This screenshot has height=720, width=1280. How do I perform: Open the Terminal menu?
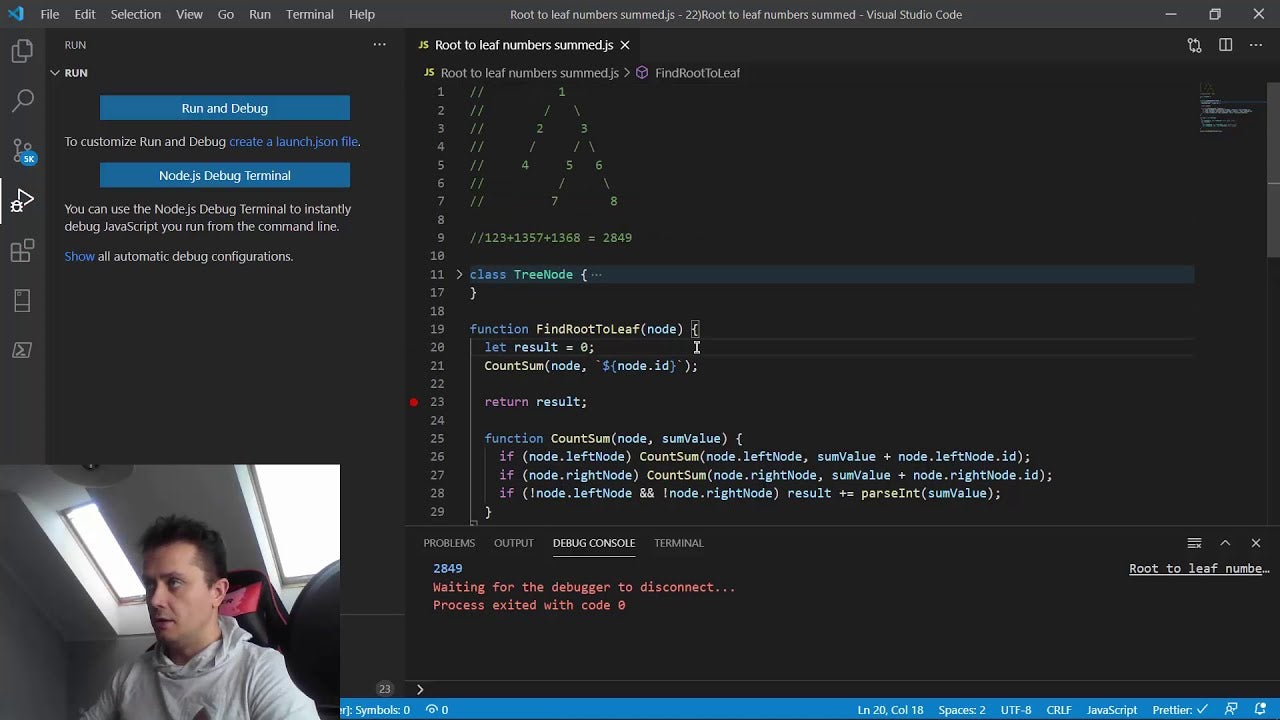point(309,14)
